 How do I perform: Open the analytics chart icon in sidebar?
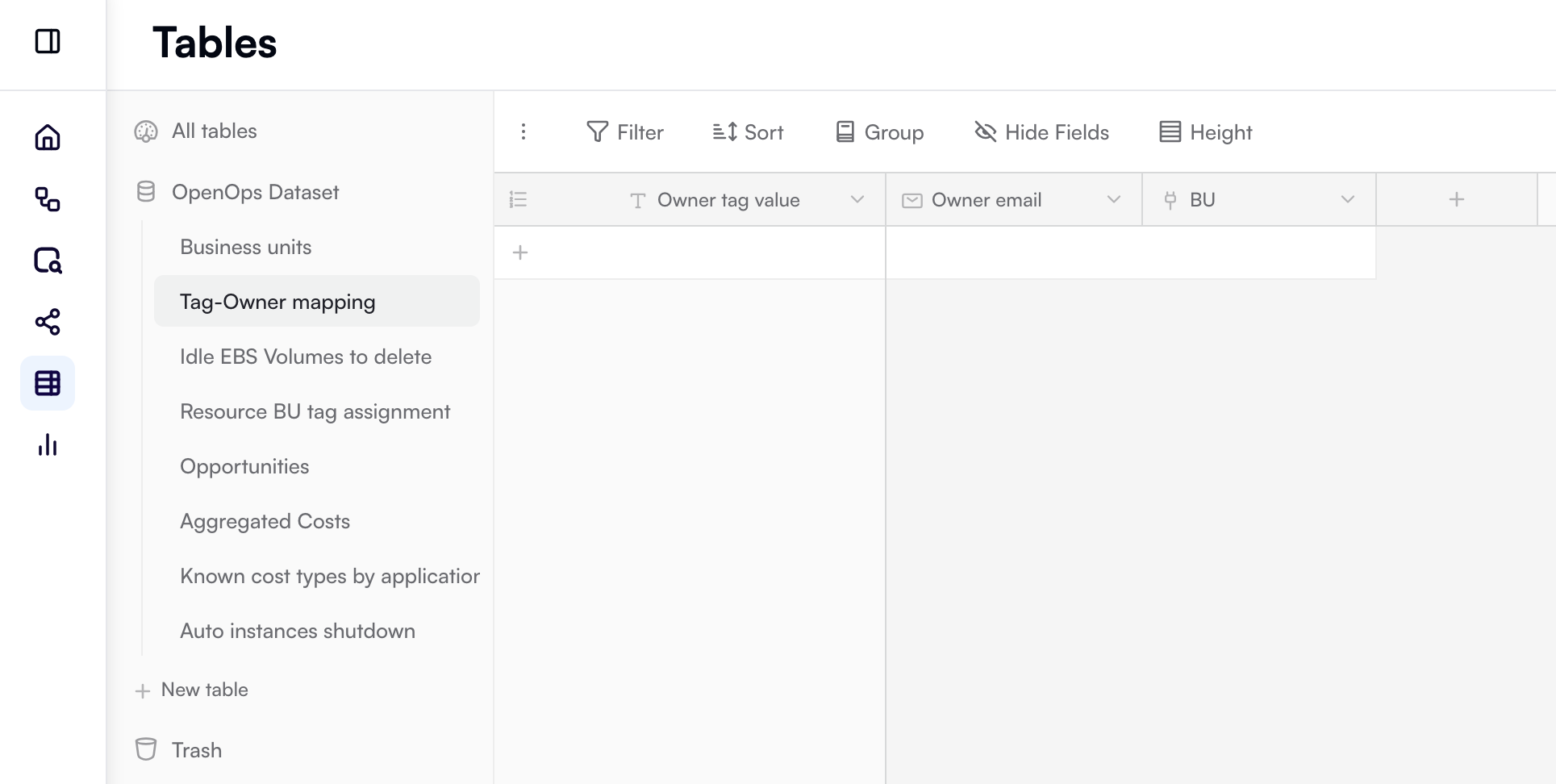[48, 444]
